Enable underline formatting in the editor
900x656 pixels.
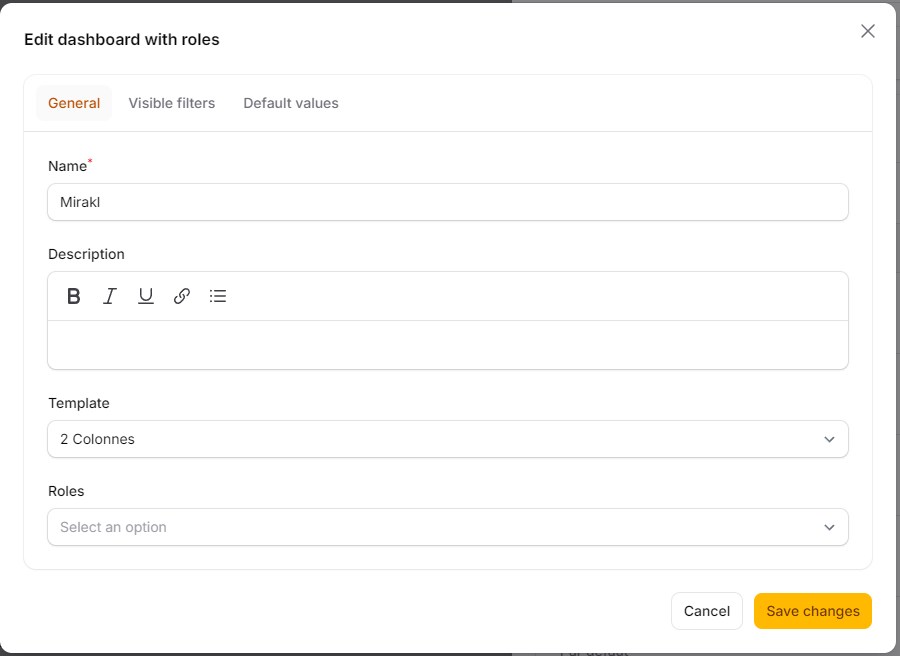145,295
